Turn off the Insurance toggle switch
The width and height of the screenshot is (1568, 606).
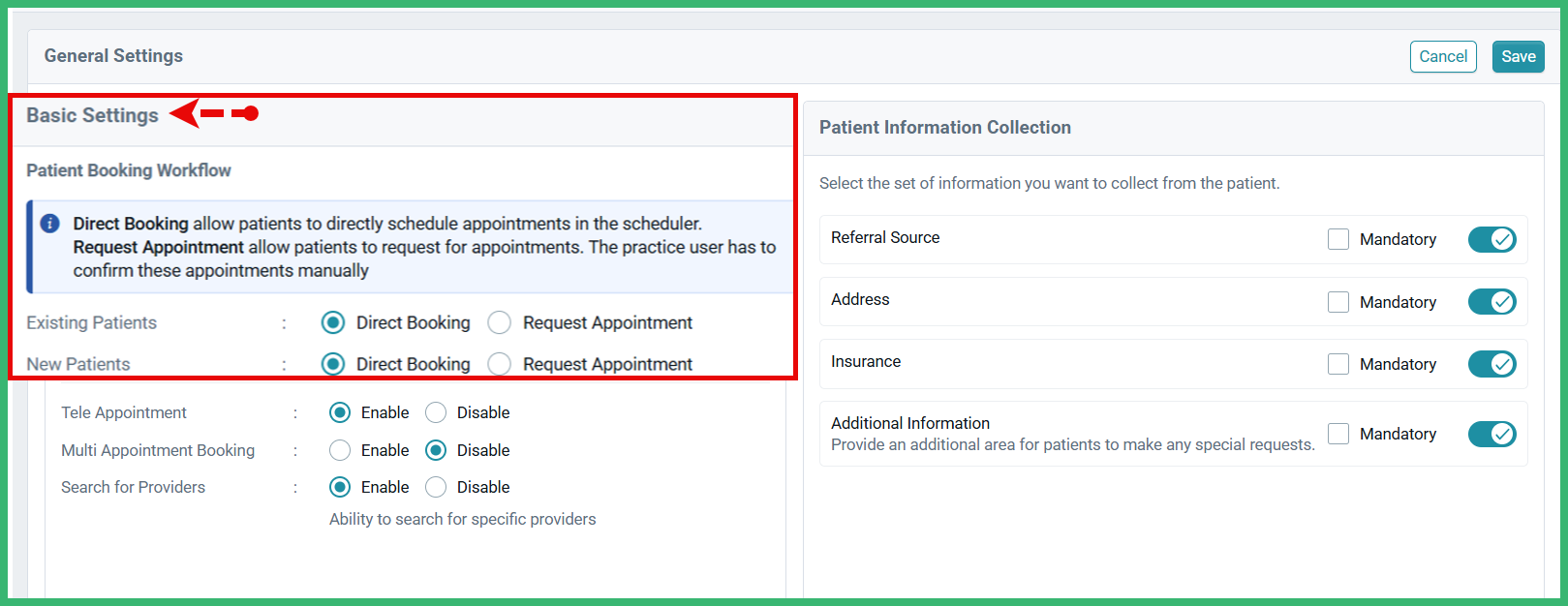pyautogui.click(x=1491, y=363)
